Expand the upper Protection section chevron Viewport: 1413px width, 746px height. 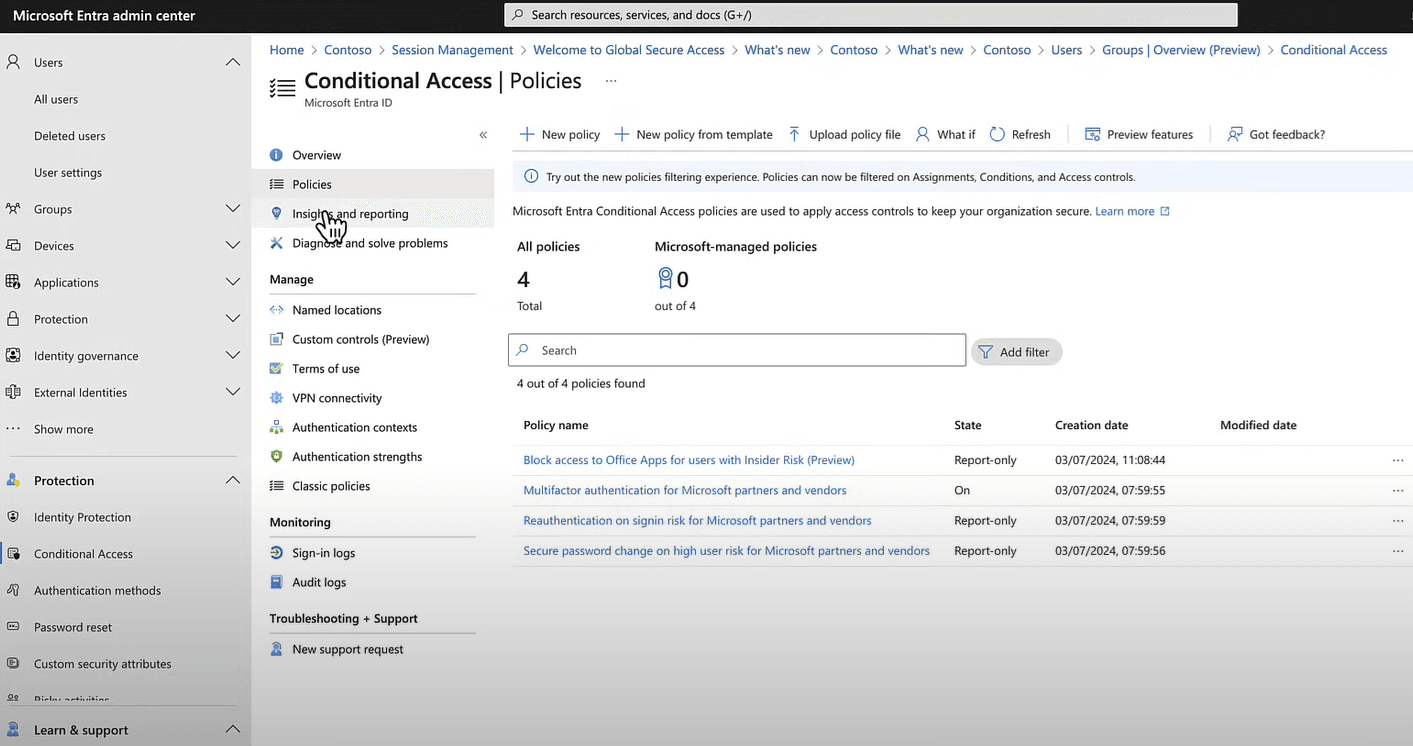point(233,319)
